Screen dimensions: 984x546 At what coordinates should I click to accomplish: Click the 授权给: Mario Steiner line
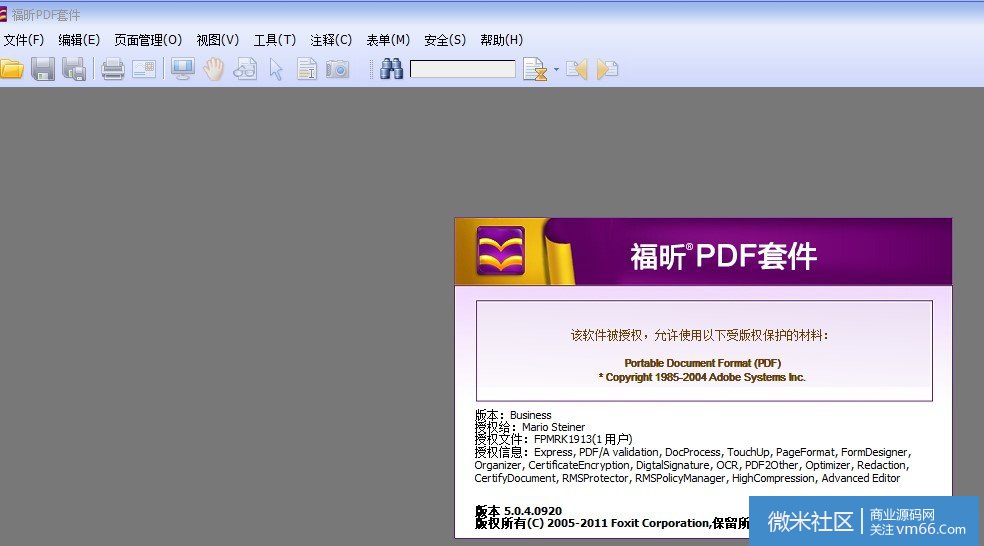click(x=530, y=427)
